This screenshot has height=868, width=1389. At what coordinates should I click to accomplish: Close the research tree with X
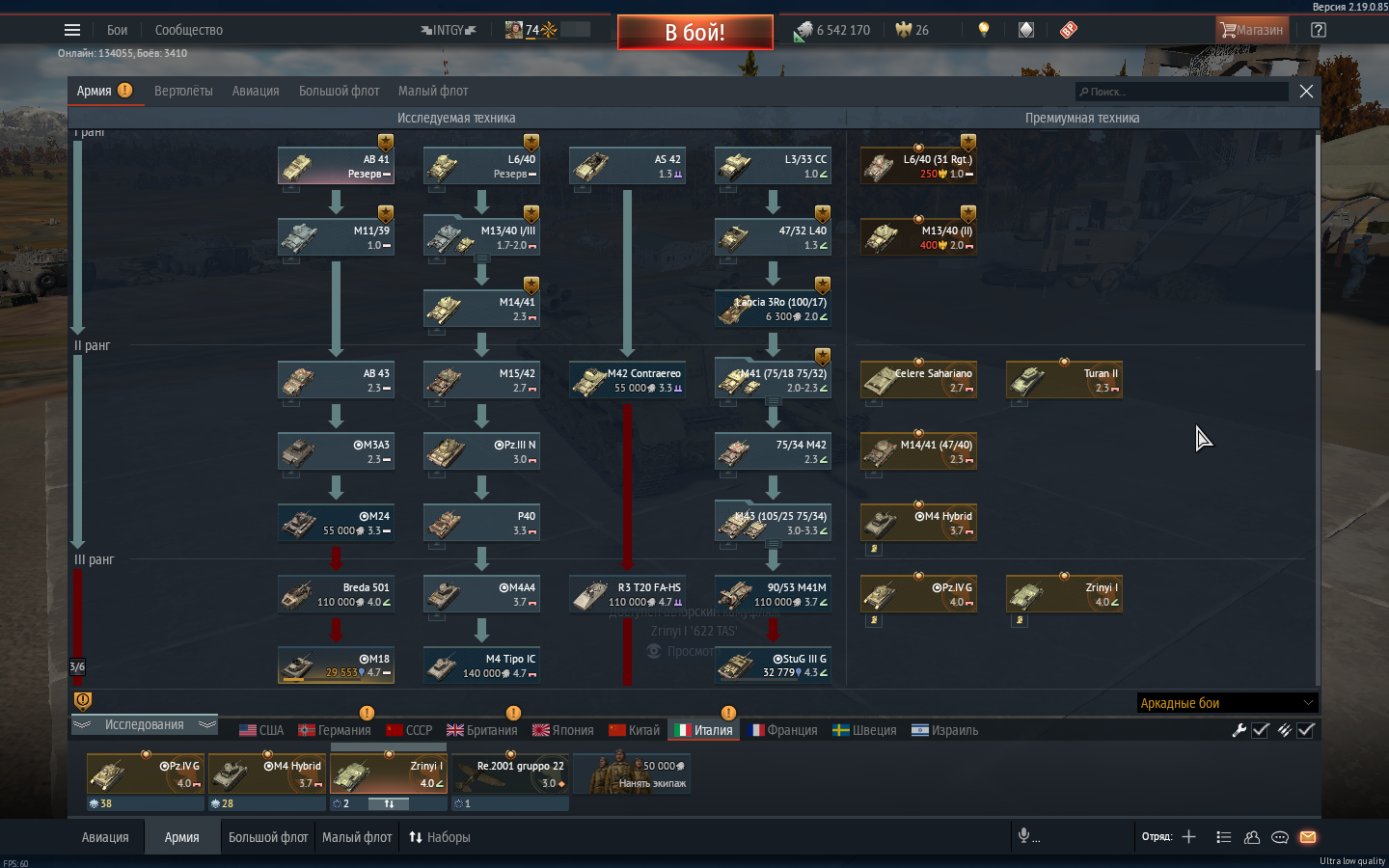pos(1306,91)
